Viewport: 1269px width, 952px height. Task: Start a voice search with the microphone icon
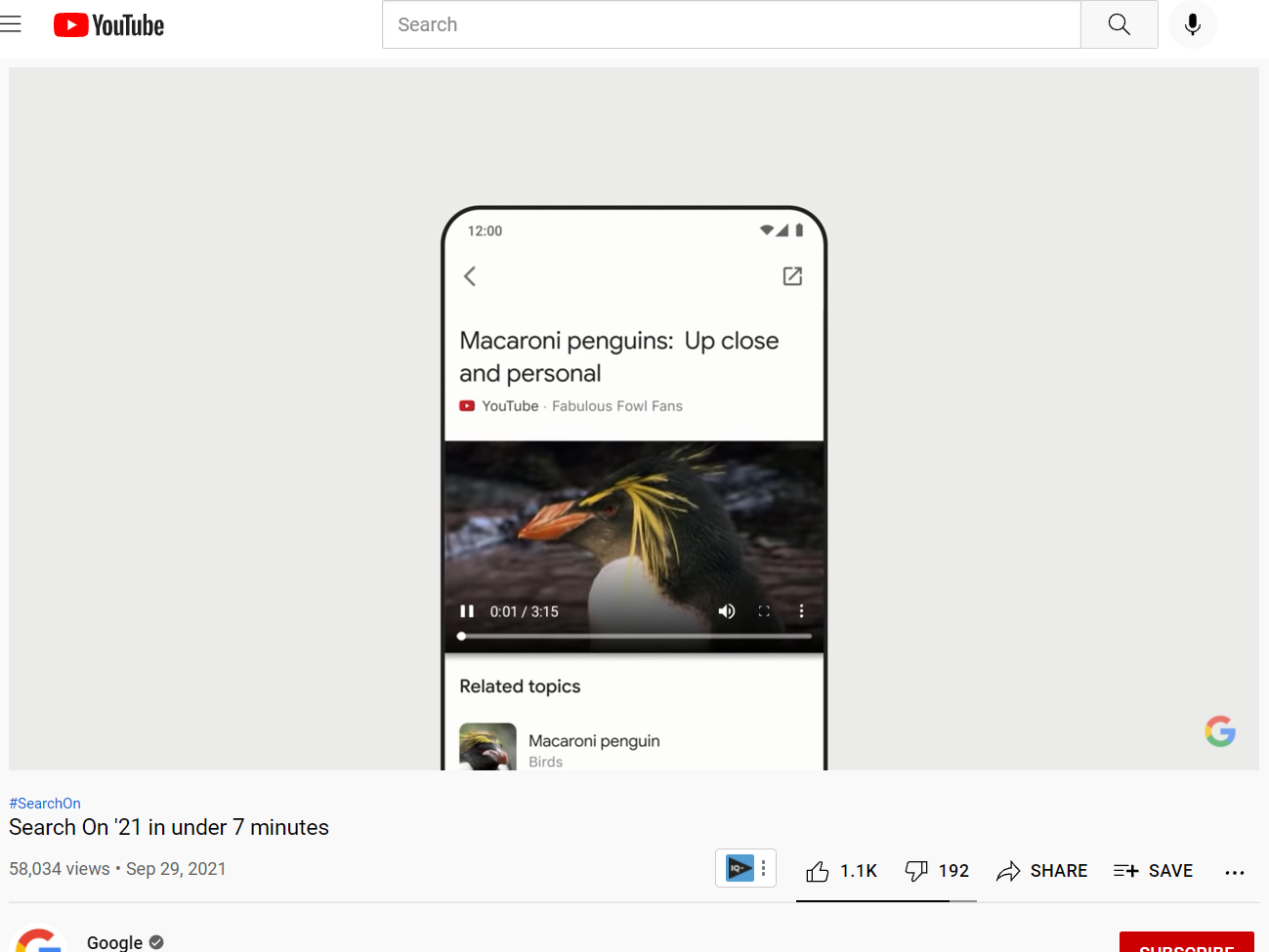coord(1192,24)
